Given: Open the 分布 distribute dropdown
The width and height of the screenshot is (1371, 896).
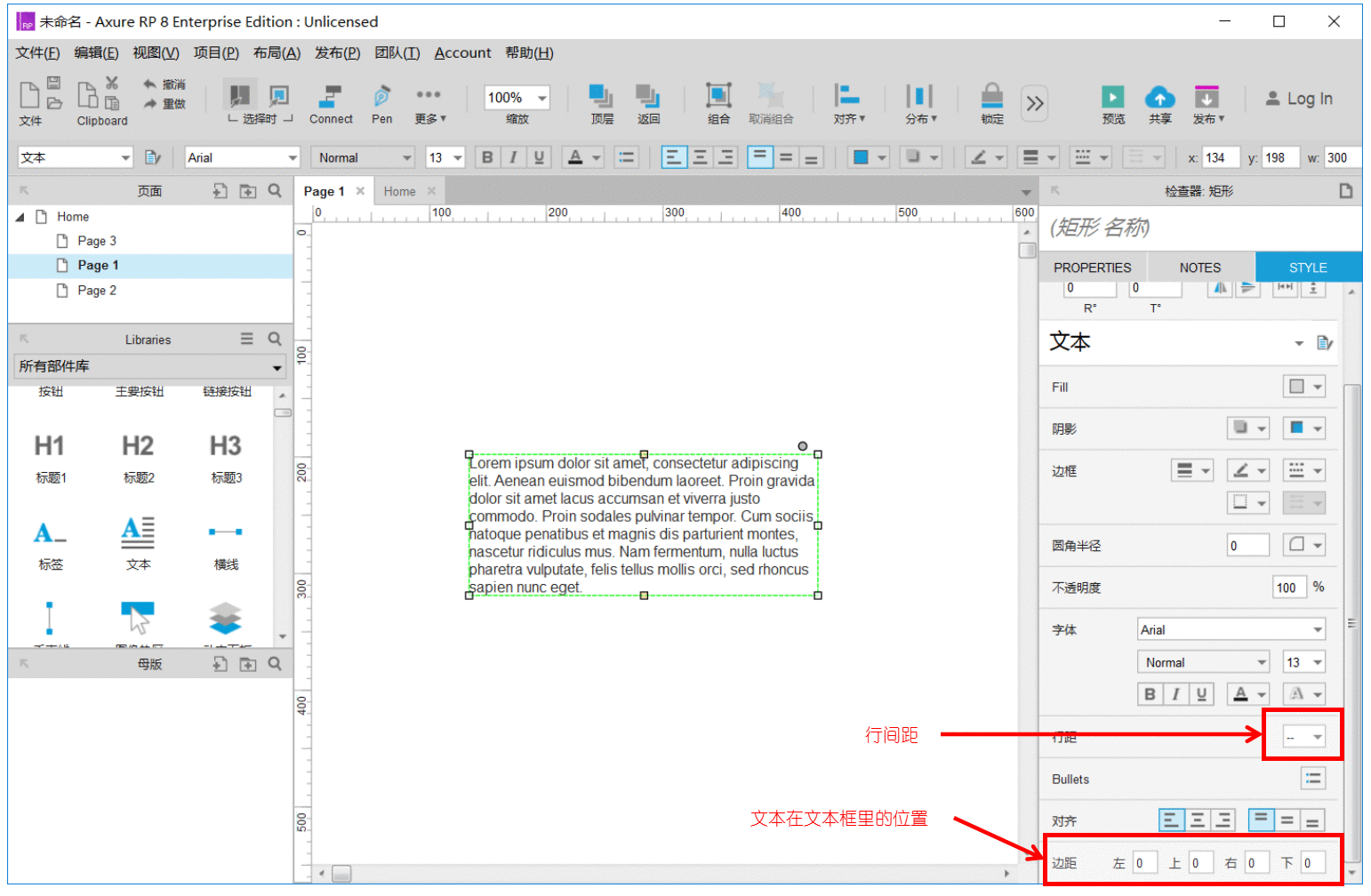Looking at the screenshot, I should click(x=921, y=104).
